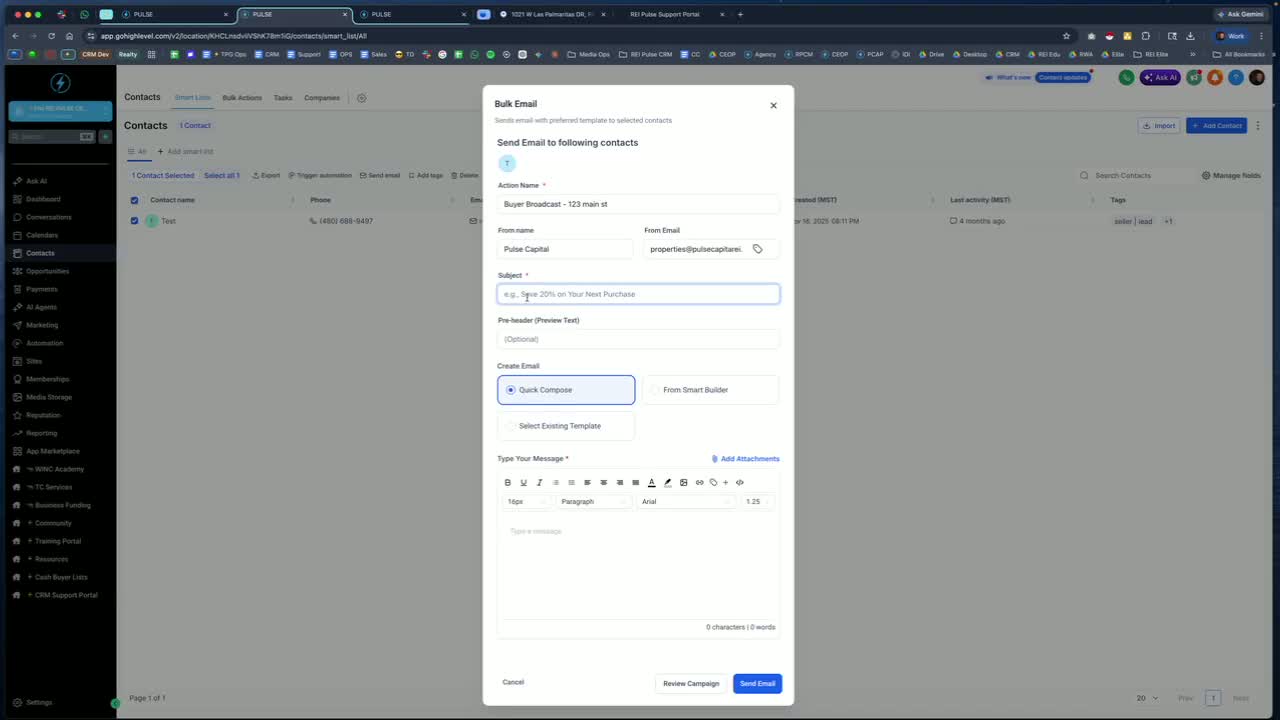Click the Add Attachments link

pos(745,459)
